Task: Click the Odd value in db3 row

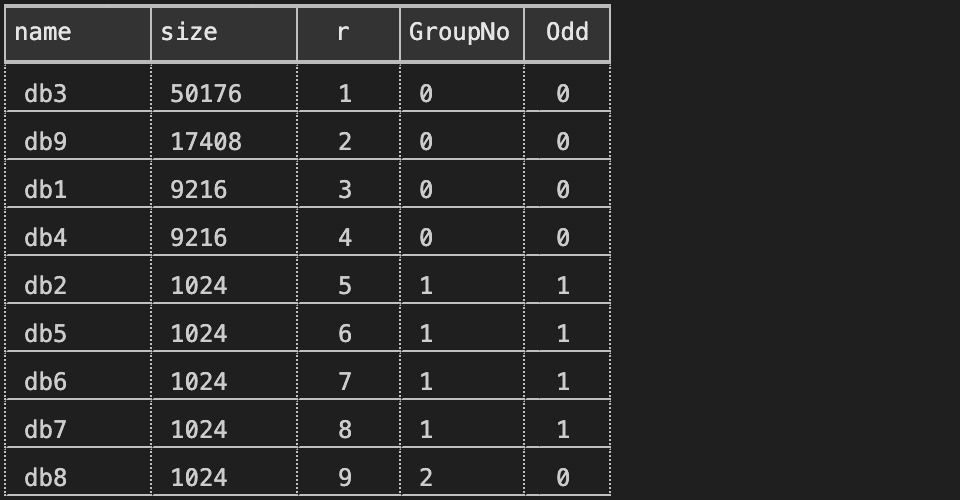Action: point(563,94)
